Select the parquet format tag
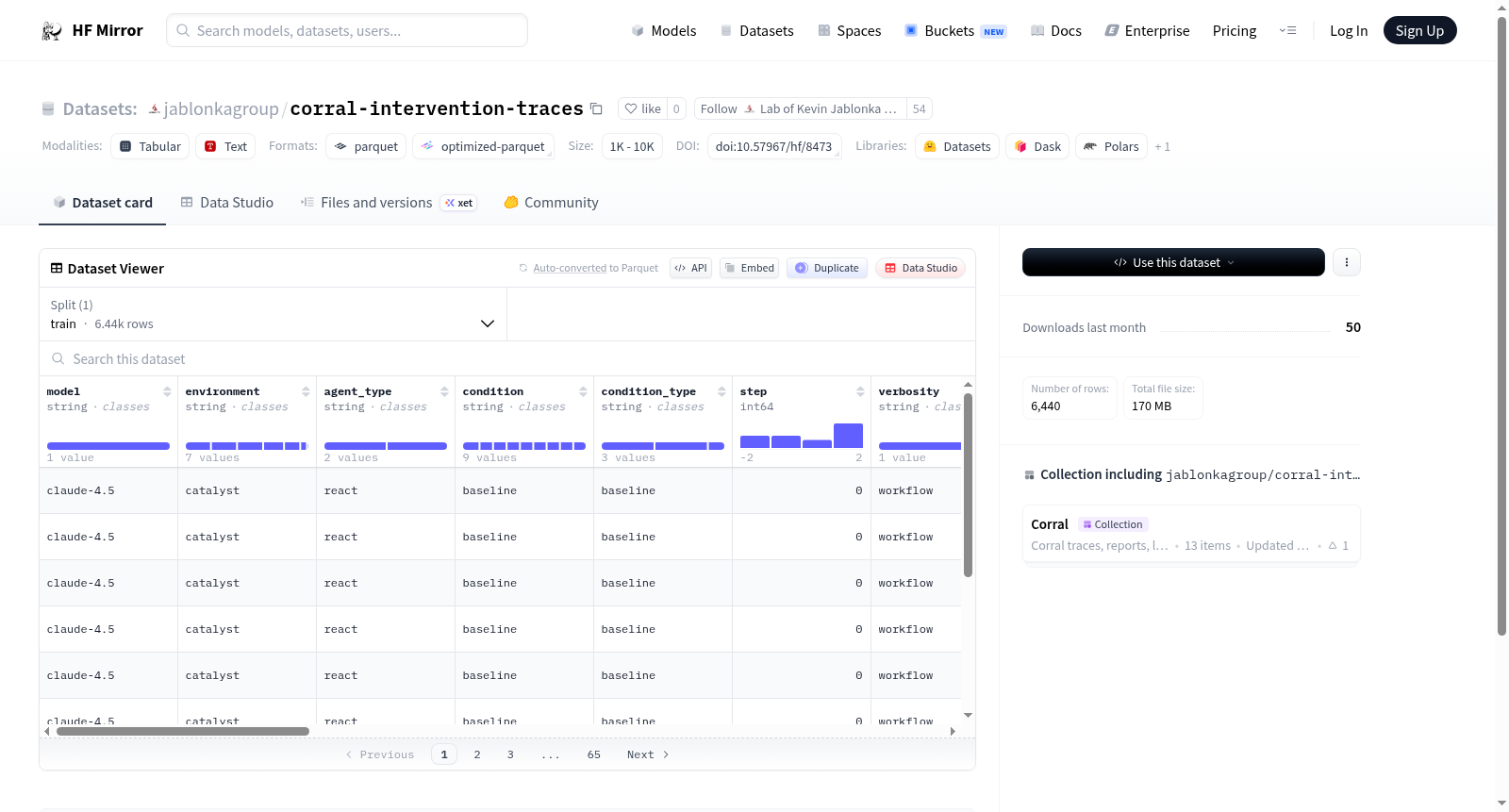This screenshot has height=812, width=1509. point(366,146)
